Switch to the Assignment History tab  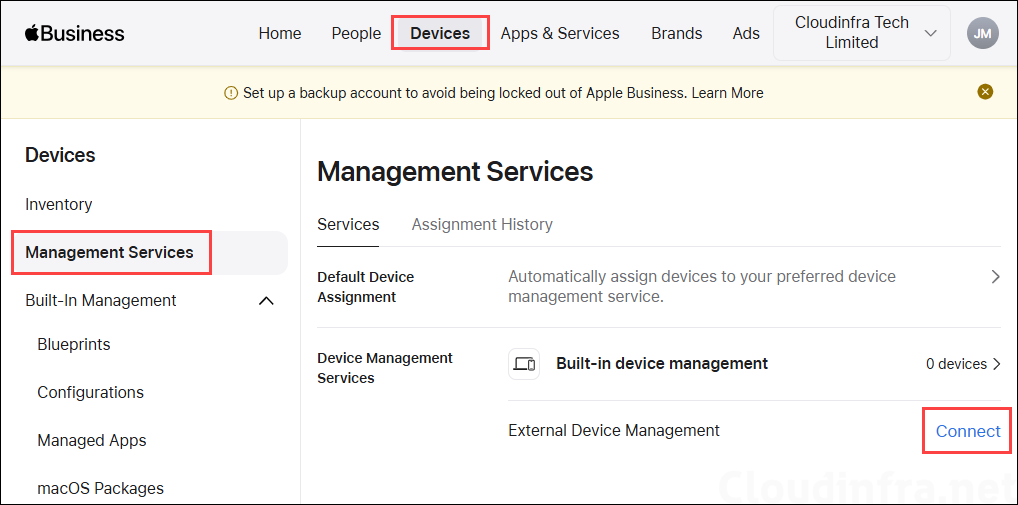point(482,225)
